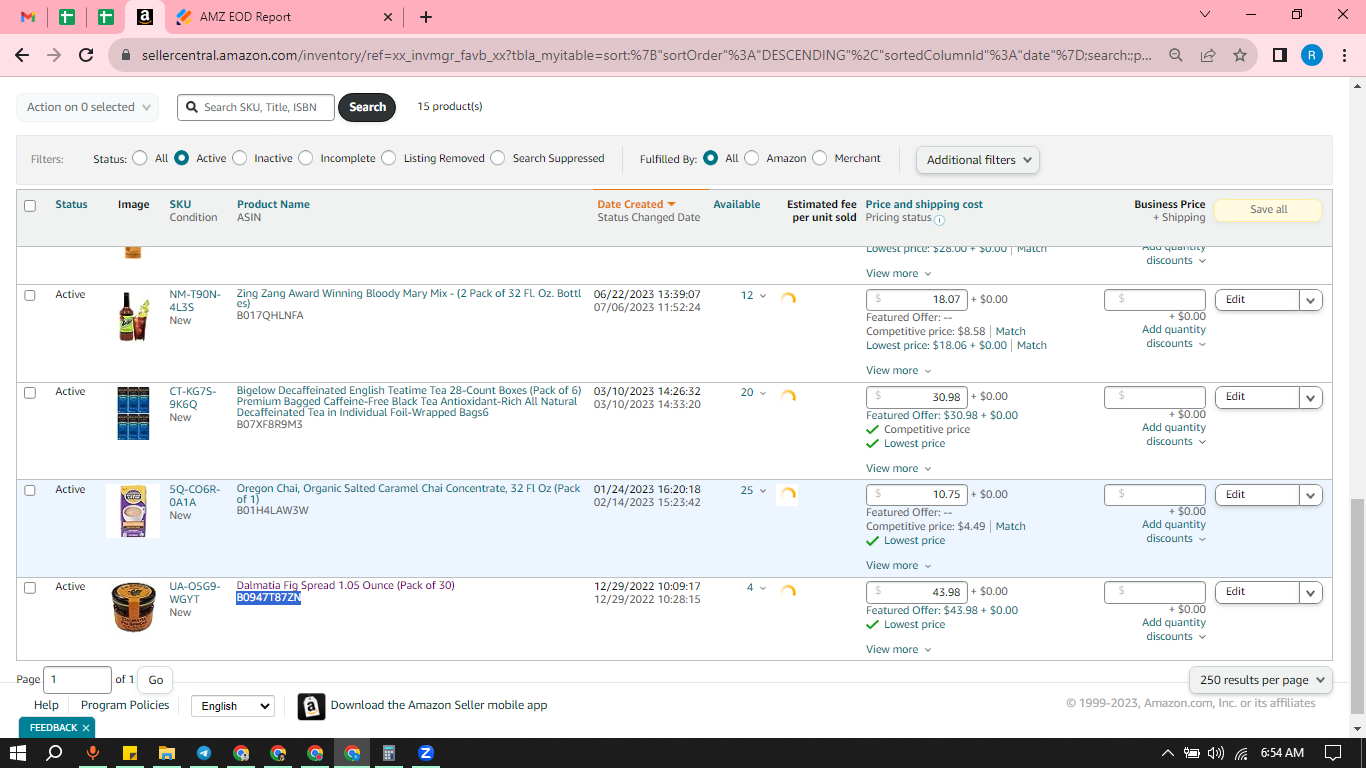Bookmark this page with the star icon

tap(1240, 55)
